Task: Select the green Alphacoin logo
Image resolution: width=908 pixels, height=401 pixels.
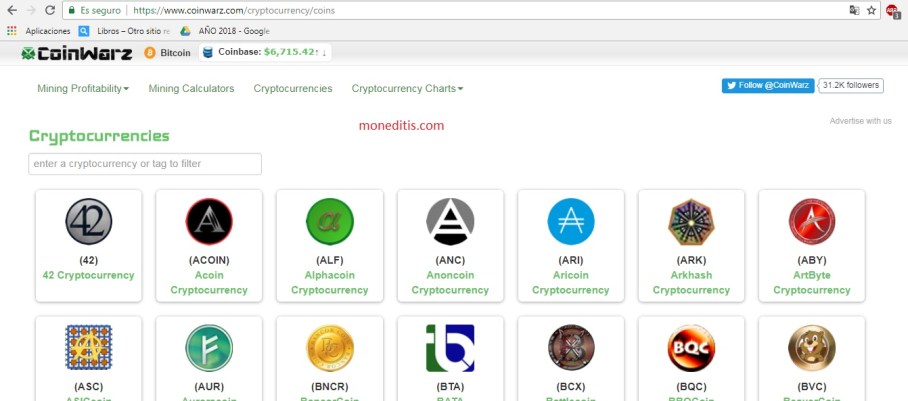Action: tap(329, 221)
